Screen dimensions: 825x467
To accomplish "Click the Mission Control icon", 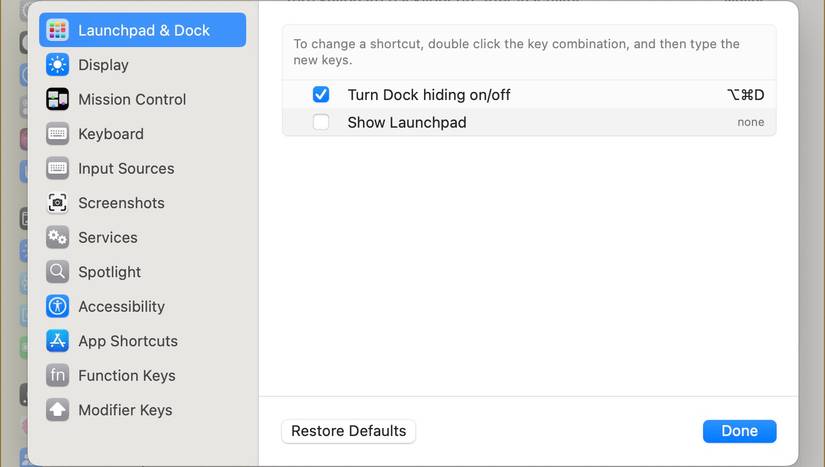I will (x=58, y=99).
